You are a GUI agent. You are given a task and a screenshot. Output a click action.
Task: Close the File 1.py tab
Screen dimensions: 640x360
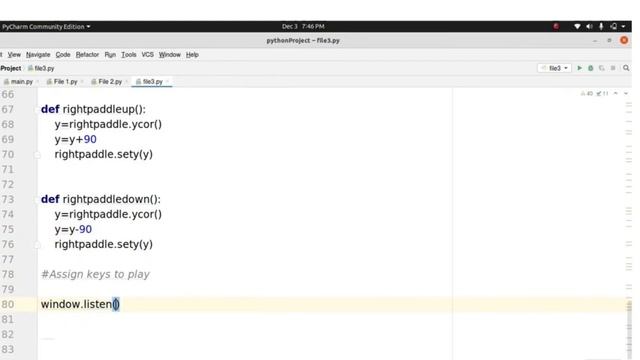click(82, 82)
